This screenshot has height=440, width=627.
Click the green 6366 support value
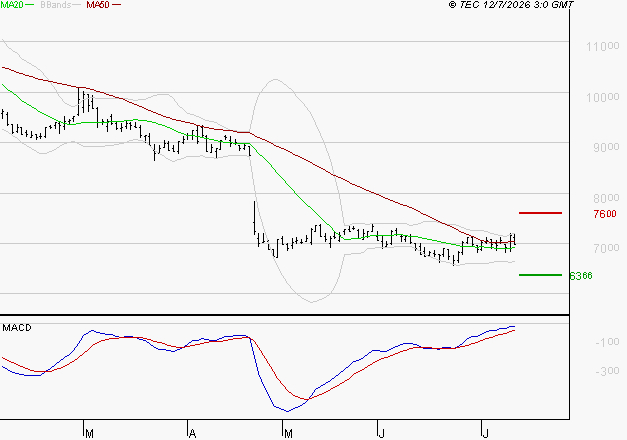[581, 276]
